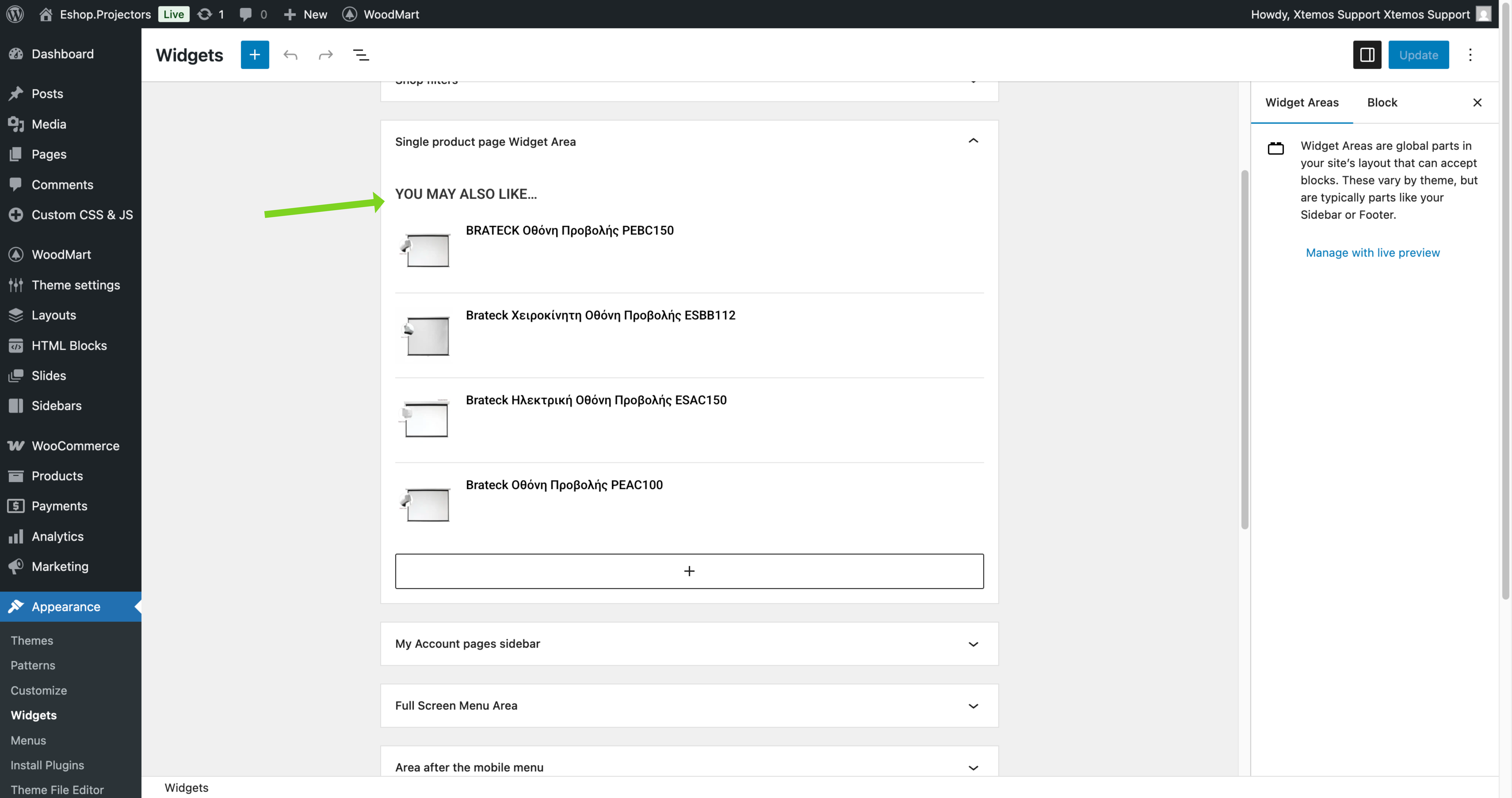Open Custom CSS & JS menu

[82, 215]
